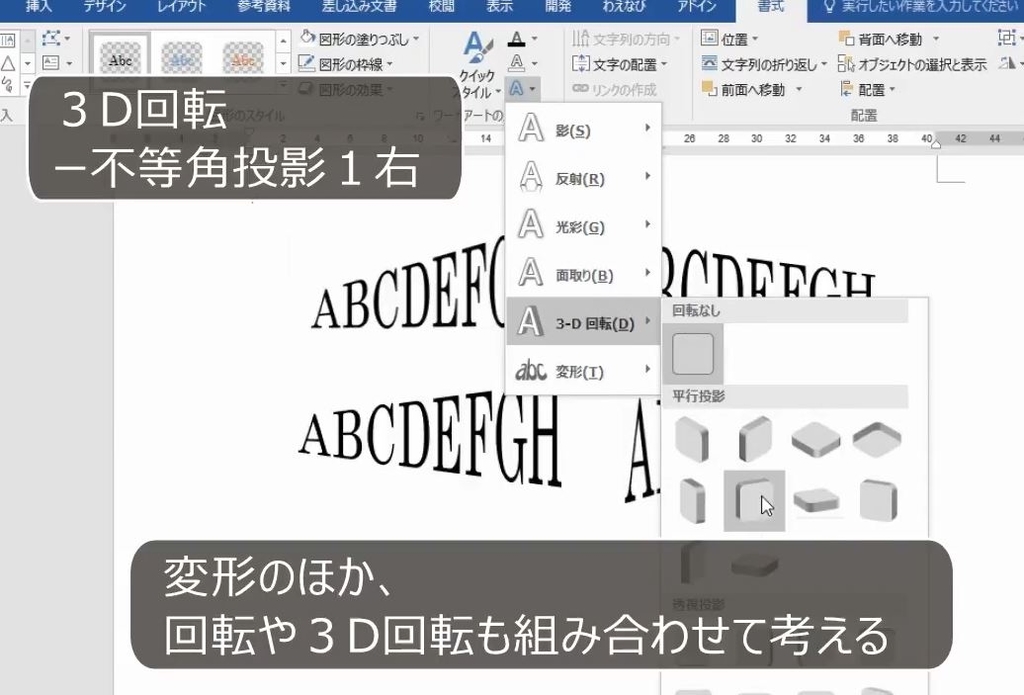Viewport: 1024px width, 695px height.
Task: Choose the 回転なし no-rotation preset thumbnail
Action: click(693, 354)
